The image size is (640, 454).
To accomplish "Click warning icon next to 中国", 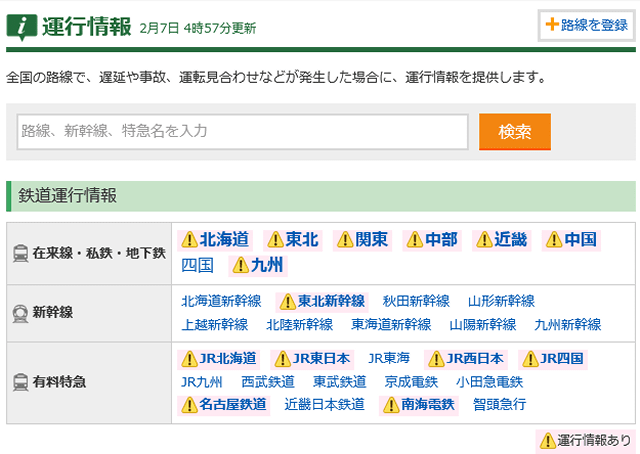I will (554, 240).
